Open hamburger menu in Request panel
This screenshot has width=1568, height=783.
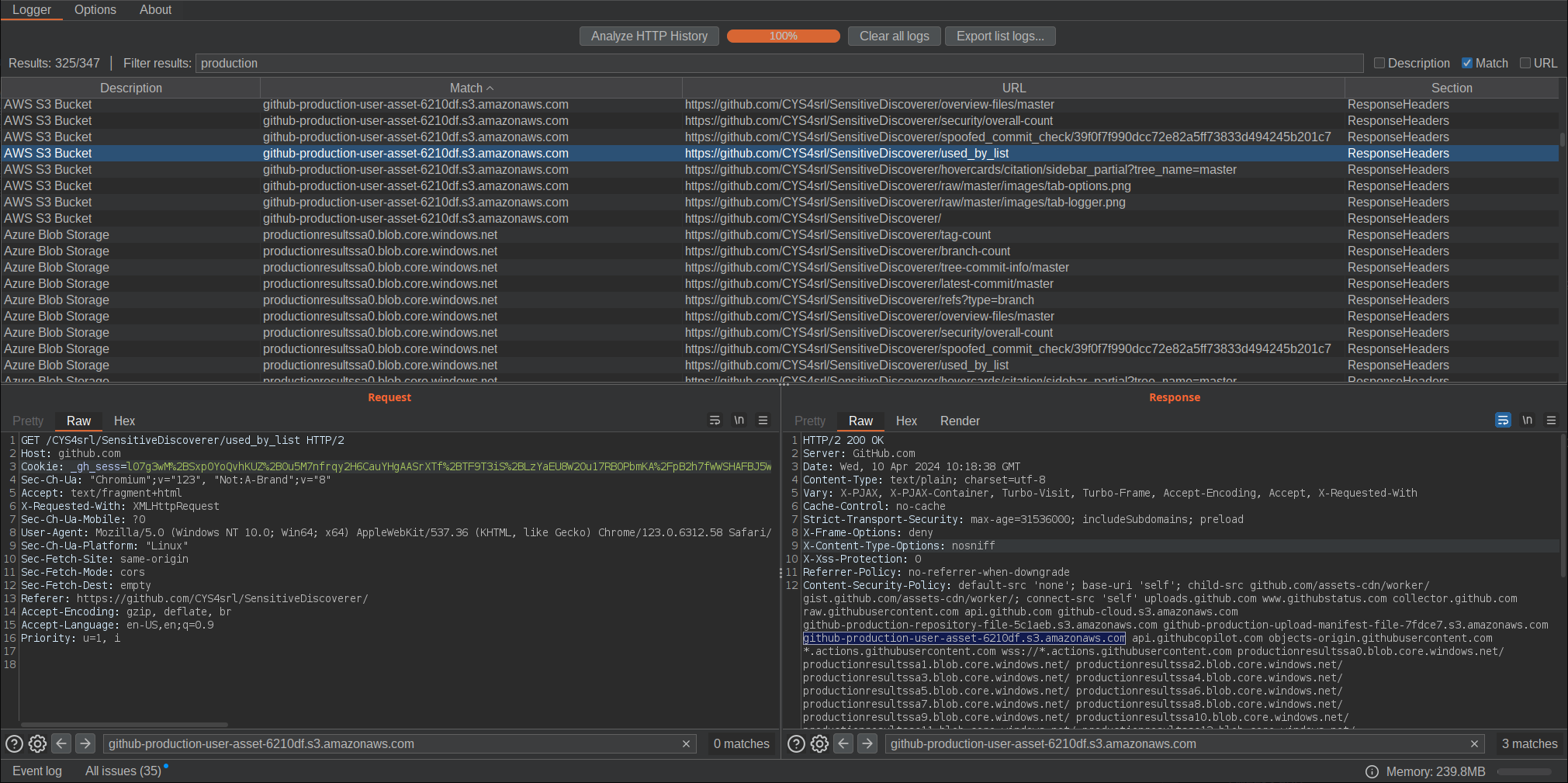(763, 421)
